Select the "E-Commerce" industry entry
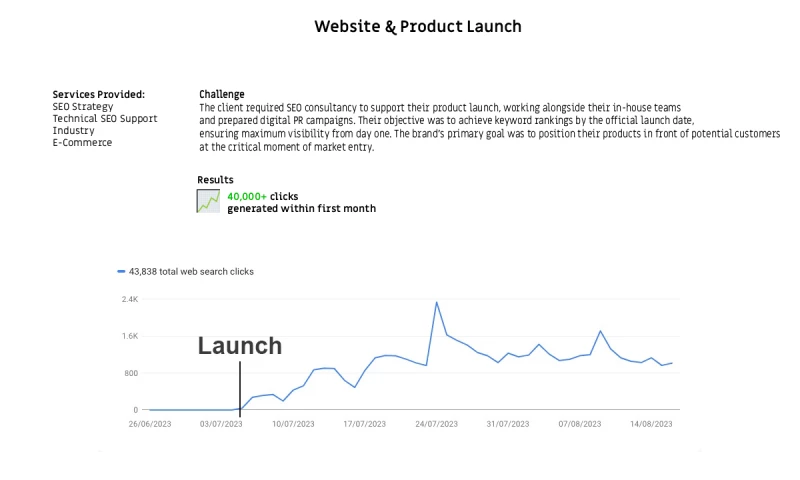Screen dimensions: 800x480 (x=82, y=143)
